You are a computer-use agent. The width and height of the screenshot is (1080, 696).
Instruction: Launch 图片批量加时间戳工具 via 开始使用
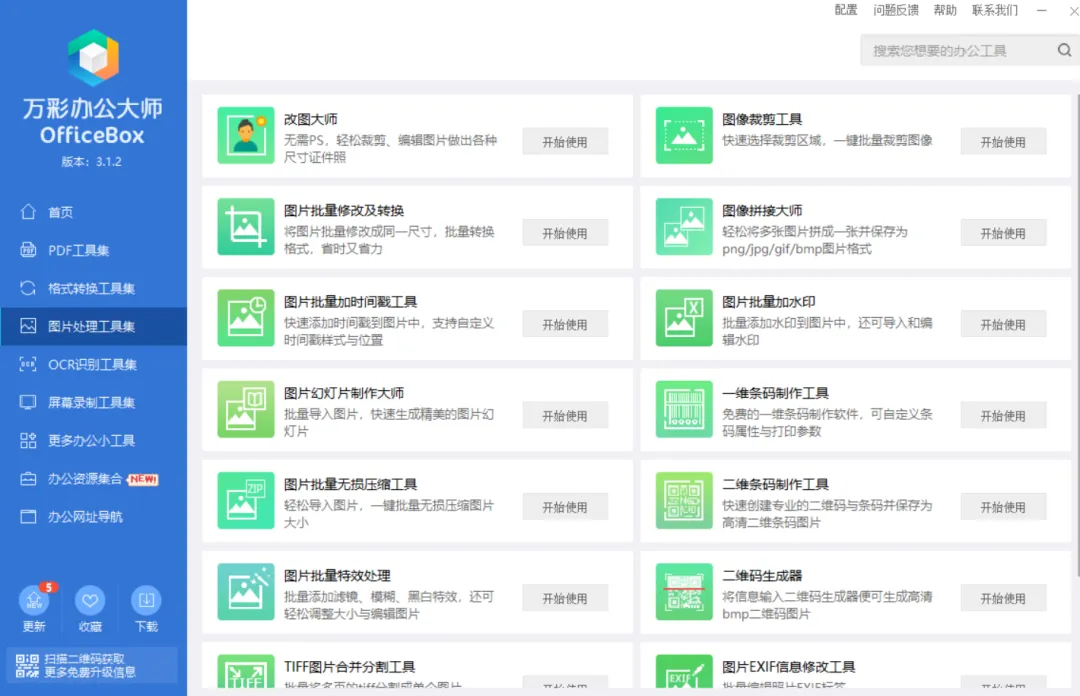[565, 325]
